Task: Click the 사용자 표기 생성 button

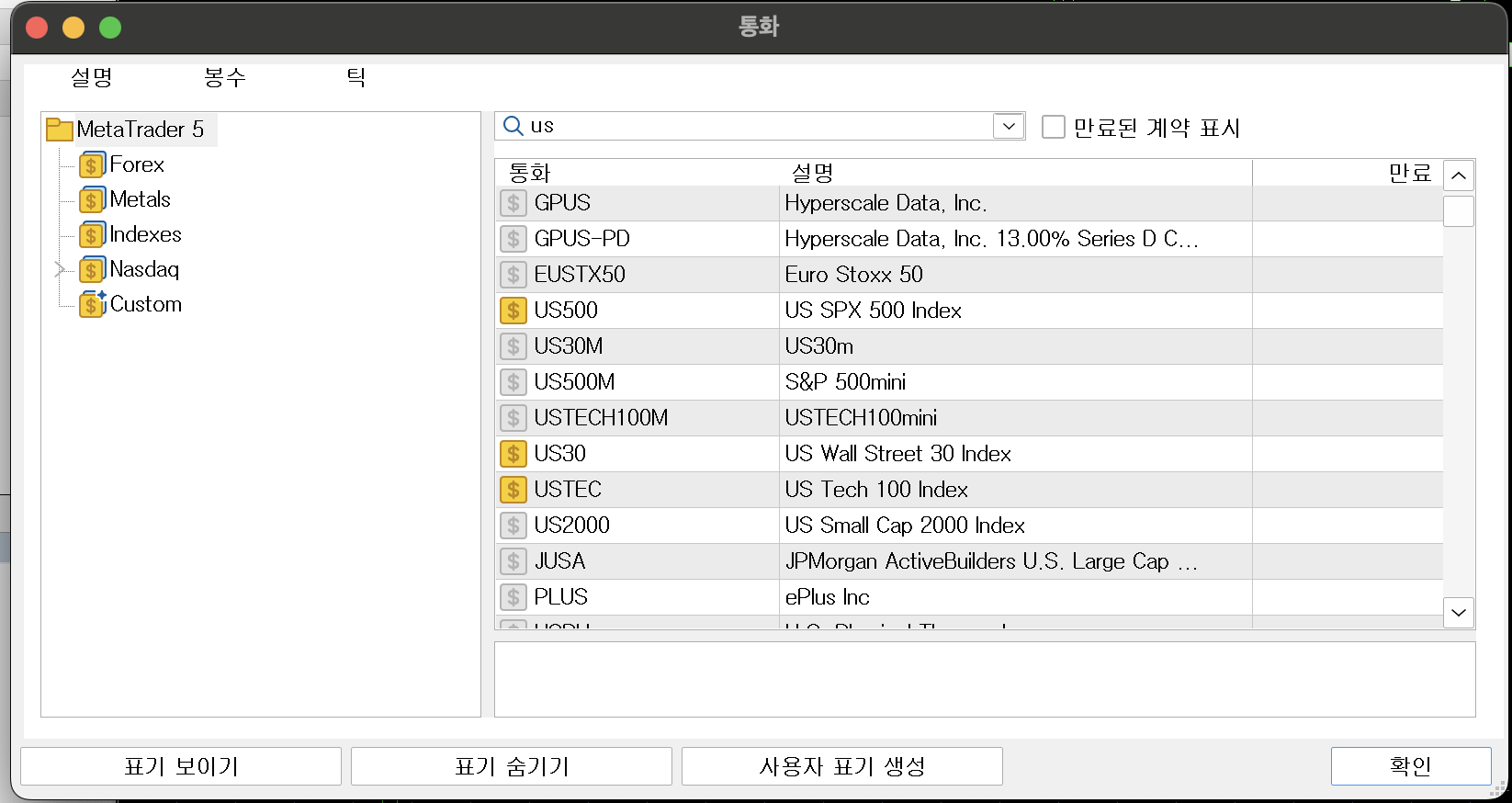Action: [x=842, y=766]
